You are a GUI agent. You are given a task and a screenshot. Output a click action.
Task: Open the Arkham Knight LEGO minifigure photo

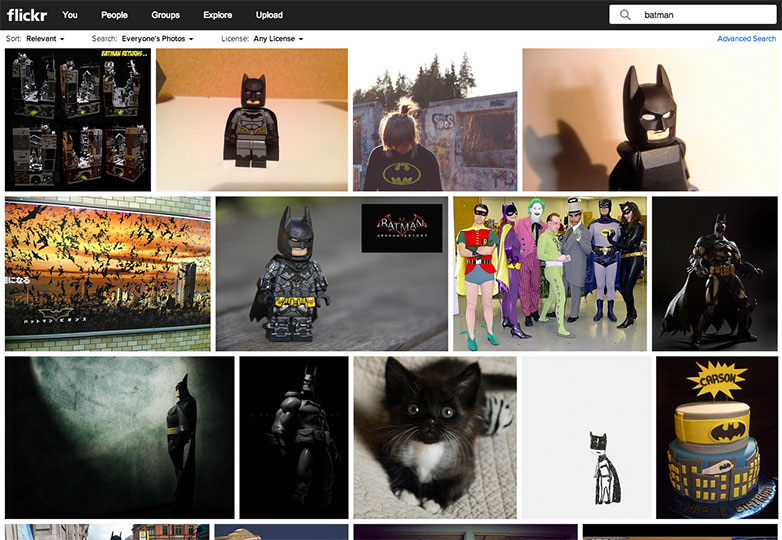coord(332,274)
